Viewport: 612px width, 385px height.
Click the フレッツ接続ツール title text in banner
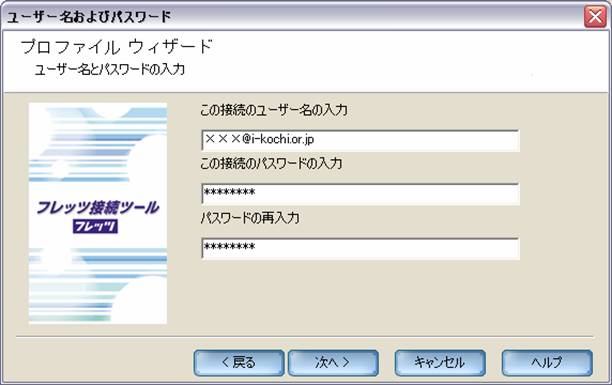[98, 207]
